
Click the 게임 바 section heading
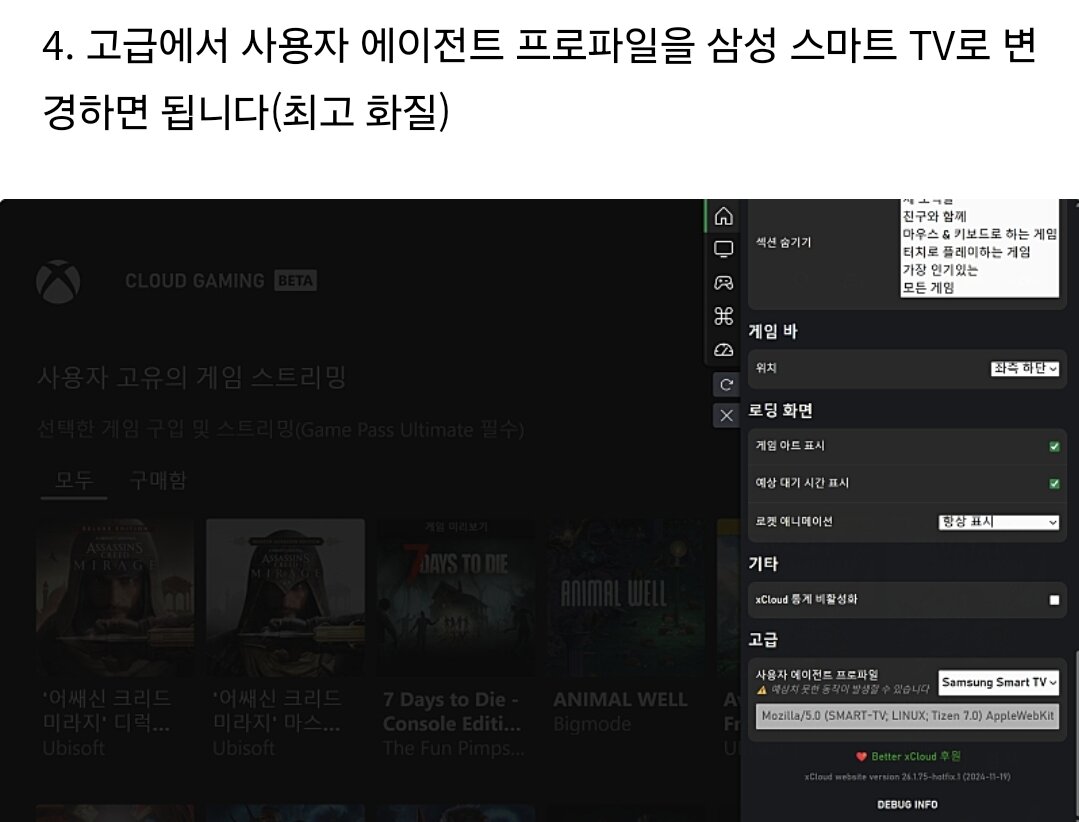click(772, 332)
